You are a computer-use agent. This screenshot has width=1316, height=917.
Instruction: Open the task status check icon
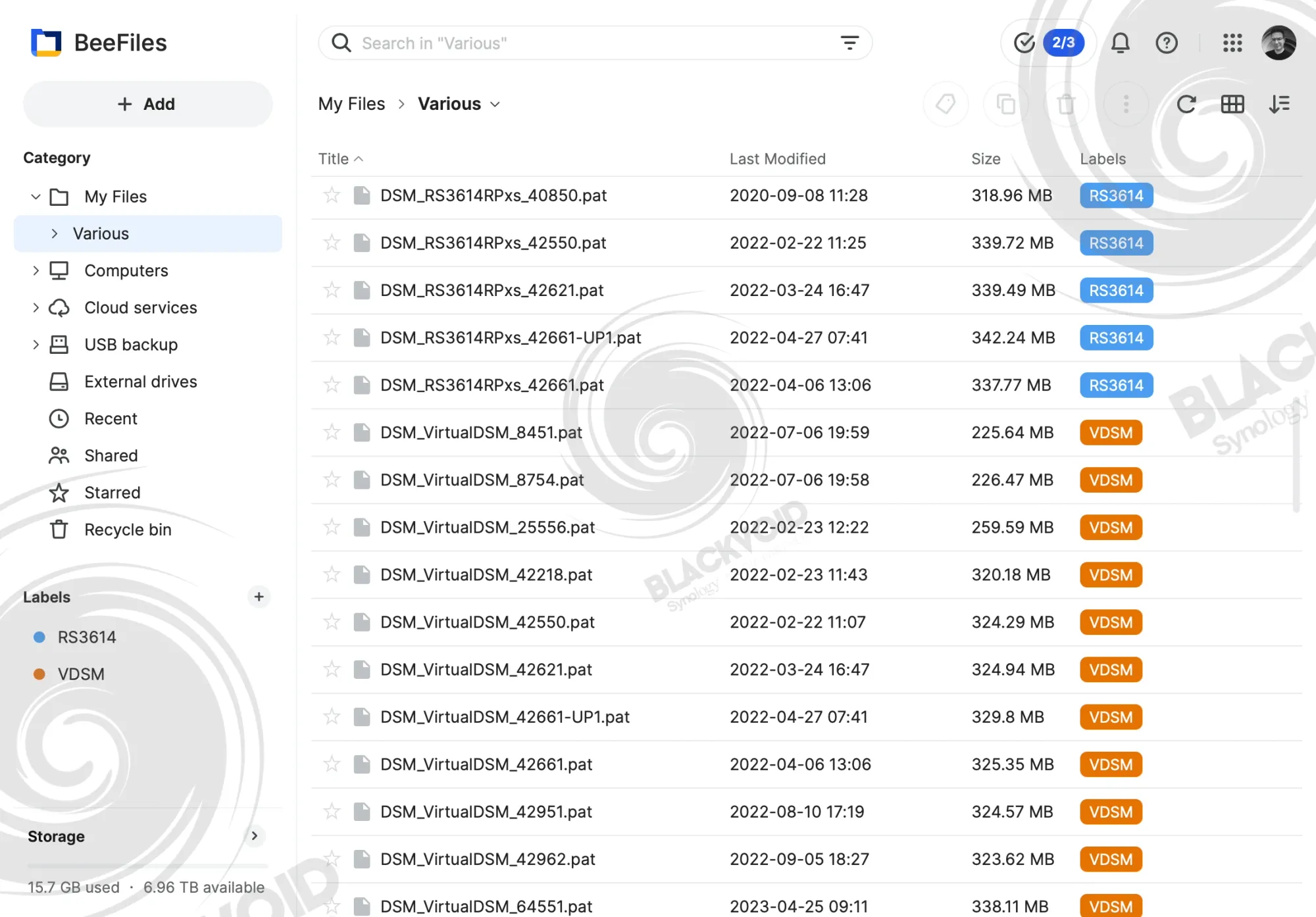[x=1024, y=43]
